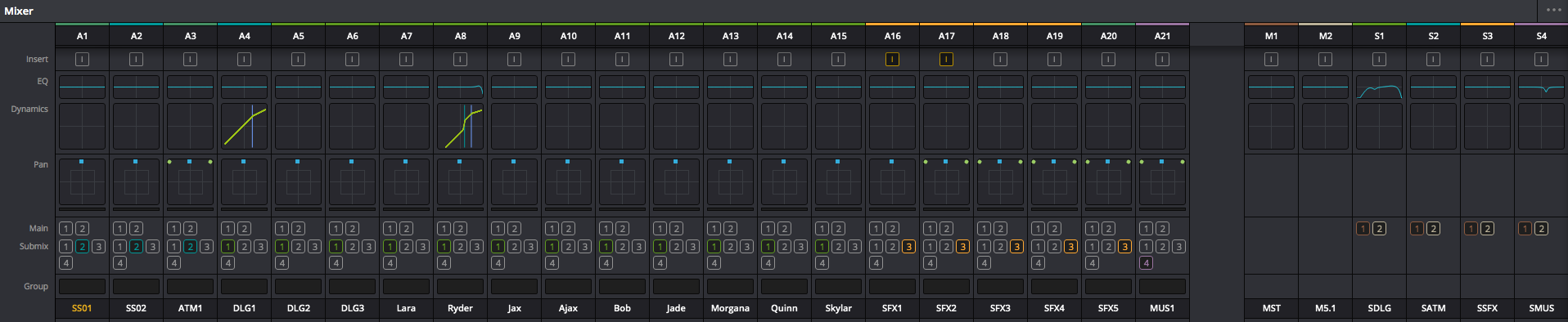Click the Insert button on track A4
The width and height of the screenshot is (1568, 322).
click(244, 59)
